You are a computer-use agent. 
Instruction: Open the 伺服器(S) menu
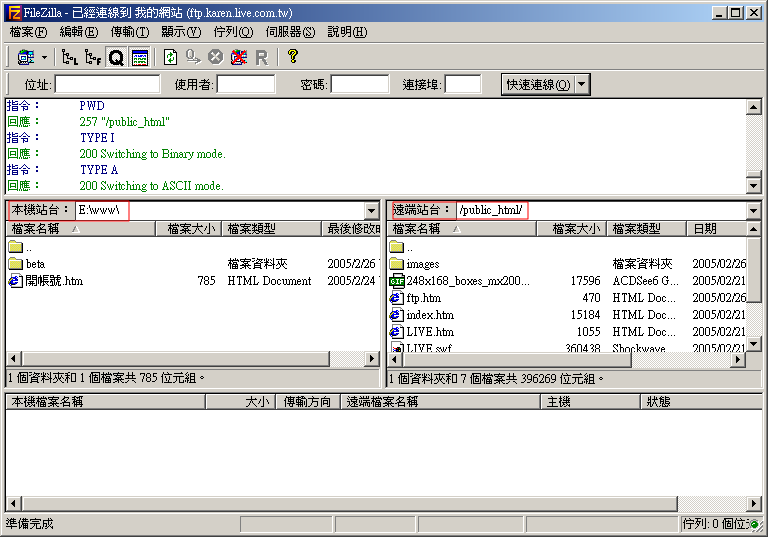point(290,32)
